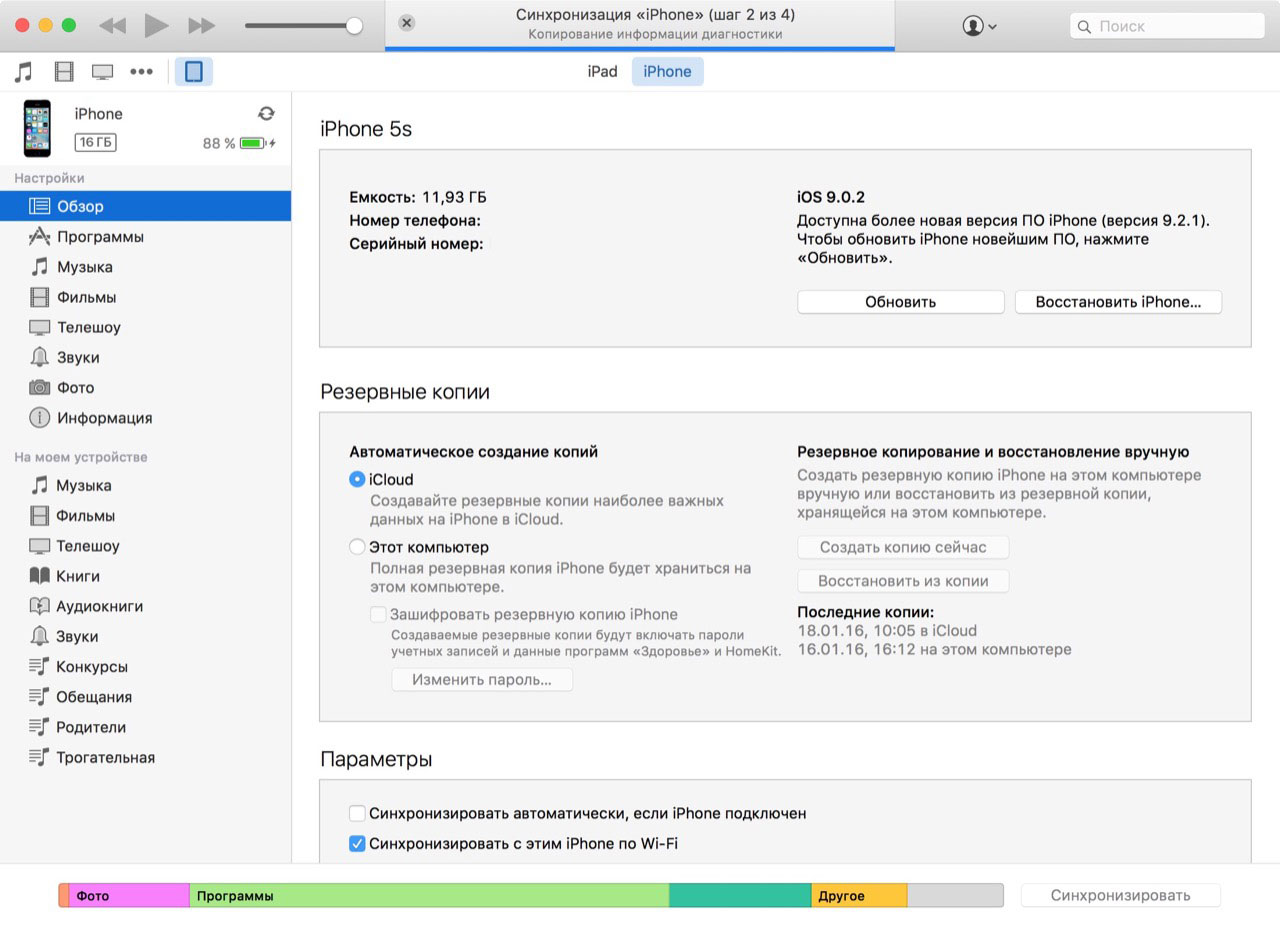Open the TV shows library icon
1280x928 pixels.
102,72
